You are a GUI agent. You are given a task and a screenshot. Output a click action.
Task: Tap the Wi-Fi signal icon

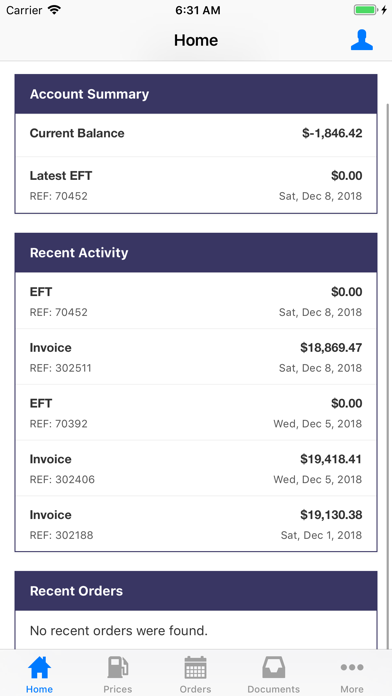click(x=55, y=10)
